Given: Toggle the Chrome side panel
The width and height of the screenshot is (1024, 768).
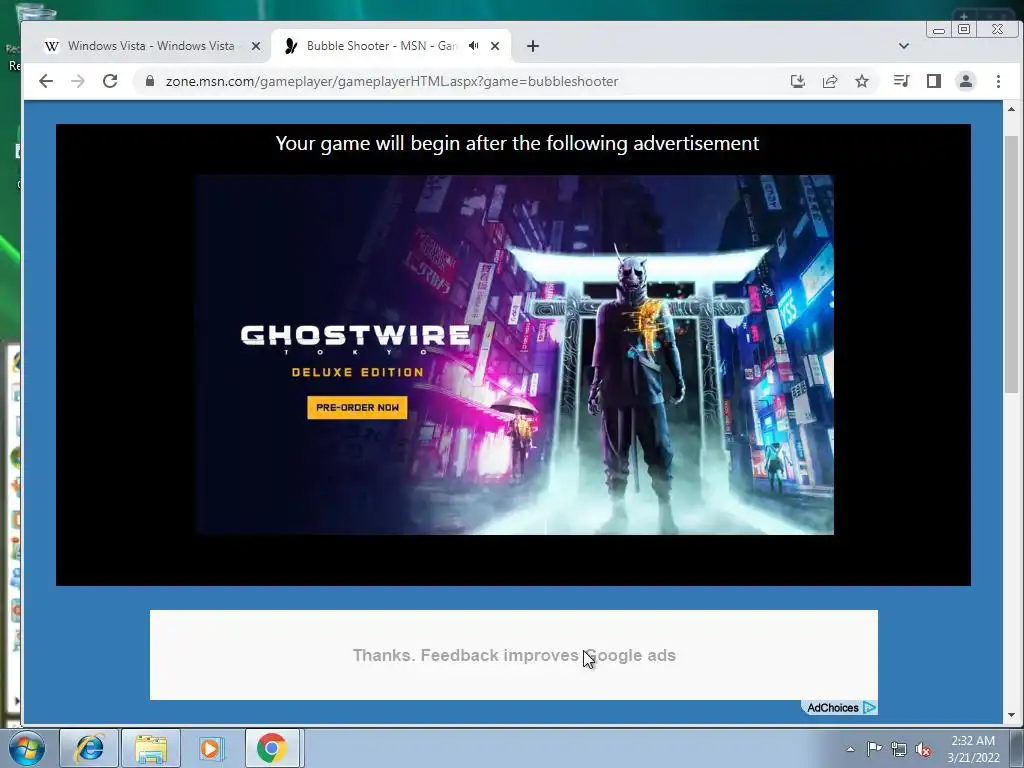Looking at the screenshot, I should [934, 81].
